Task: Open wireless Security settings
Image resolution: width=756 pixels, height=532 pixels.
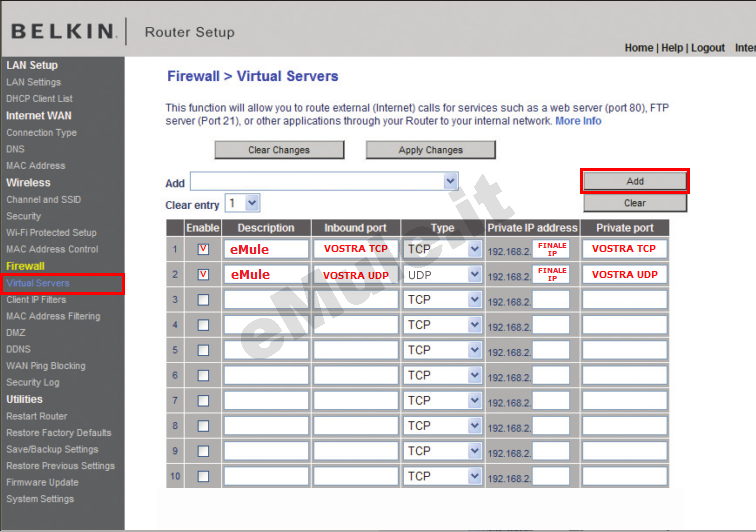Action: click(x=24, y=216)
